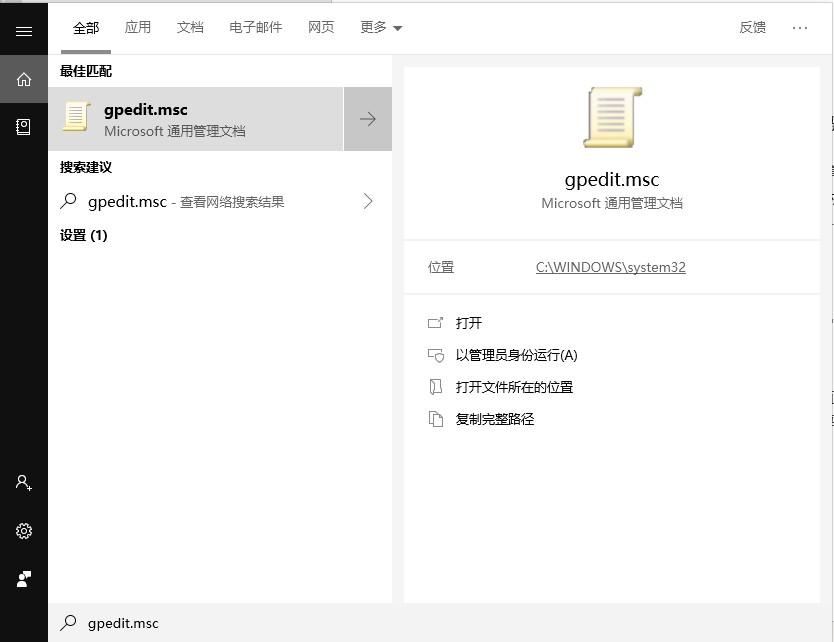Select 以管理员身份运行 admin shield icon
834x642 pixels.
pyautogui.click(x=437, y=355)
